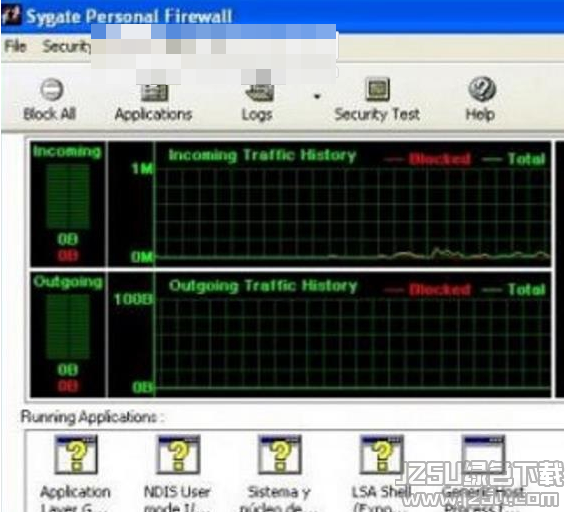Launch the Security Test toolbar icon
Screen dimensions: 565x512
(377, 89)
